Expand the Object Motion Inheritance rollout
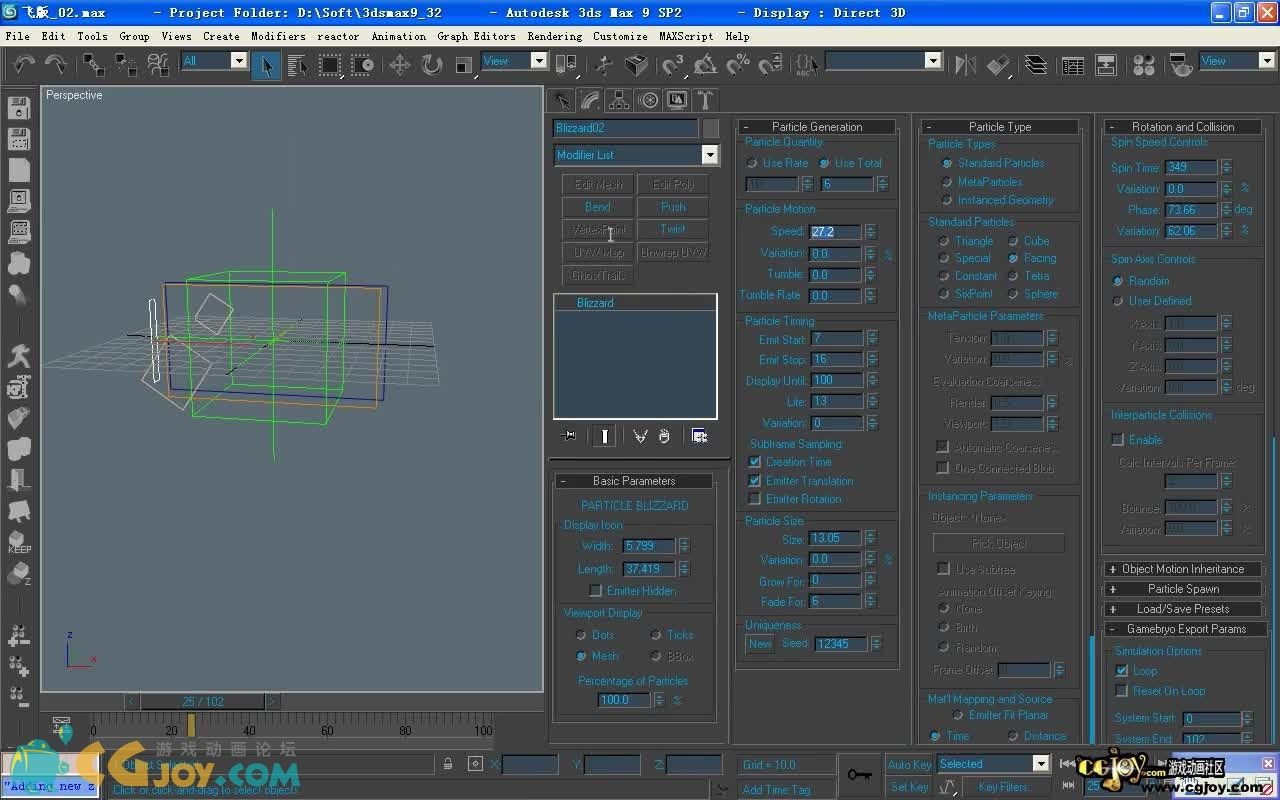 pyautogui.click(x=1184, y=569)
